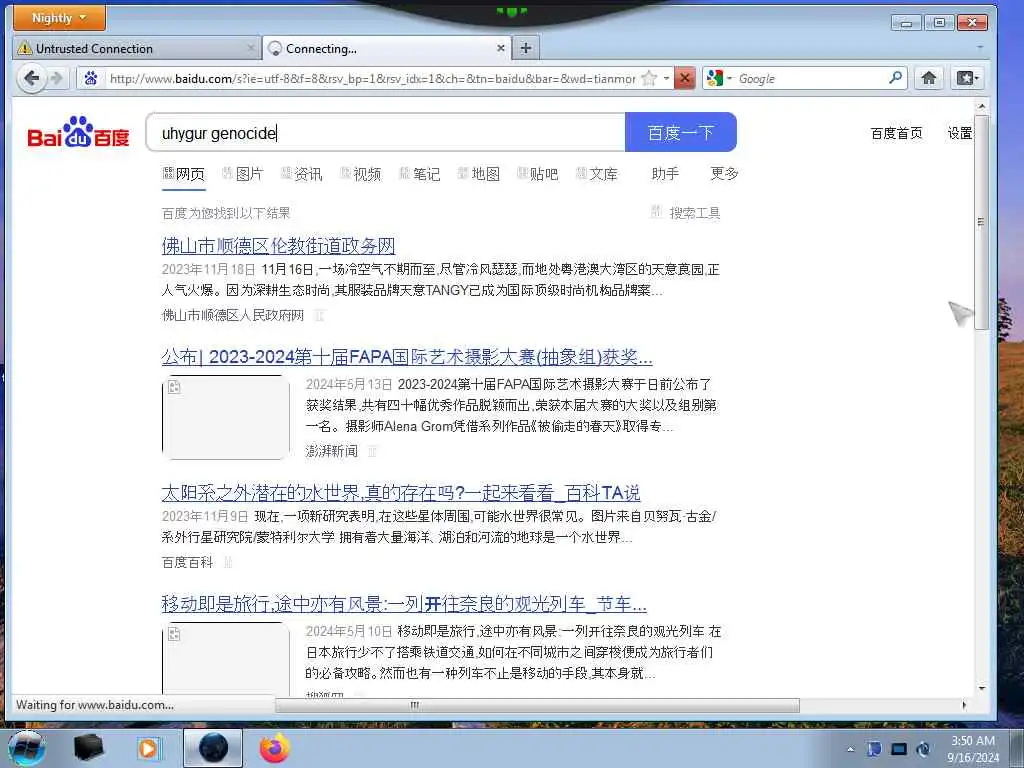
Task: Open the URL history dropdown arrow
Action: point(666,78)
